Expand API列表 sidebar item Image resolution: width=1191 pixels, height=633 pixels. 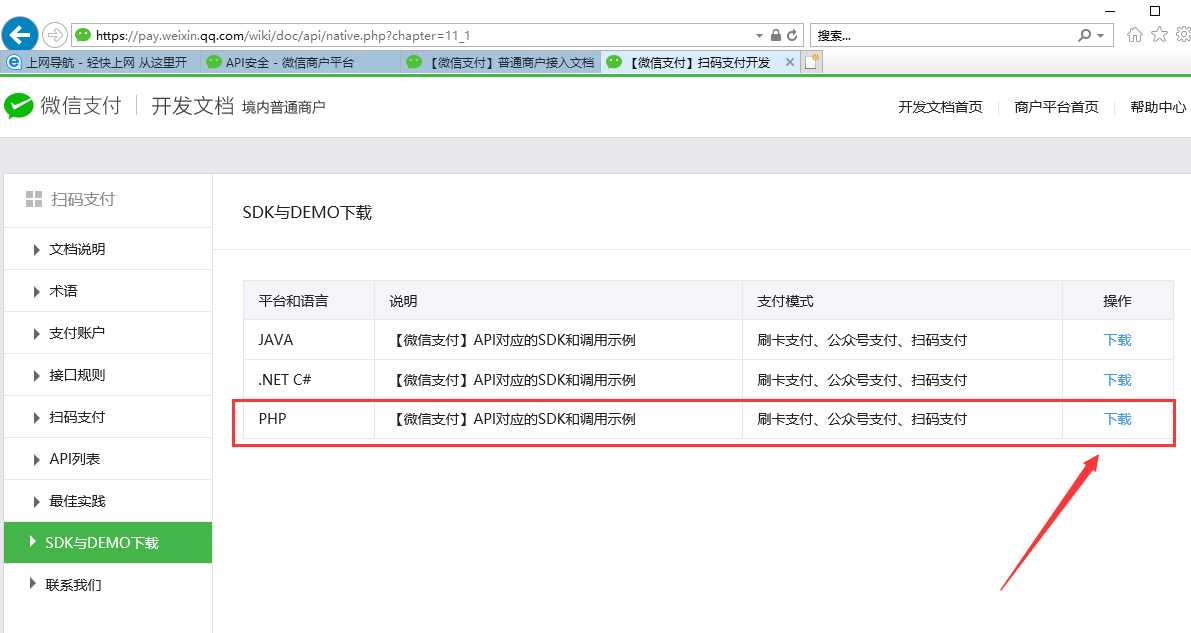click(108, 459)
